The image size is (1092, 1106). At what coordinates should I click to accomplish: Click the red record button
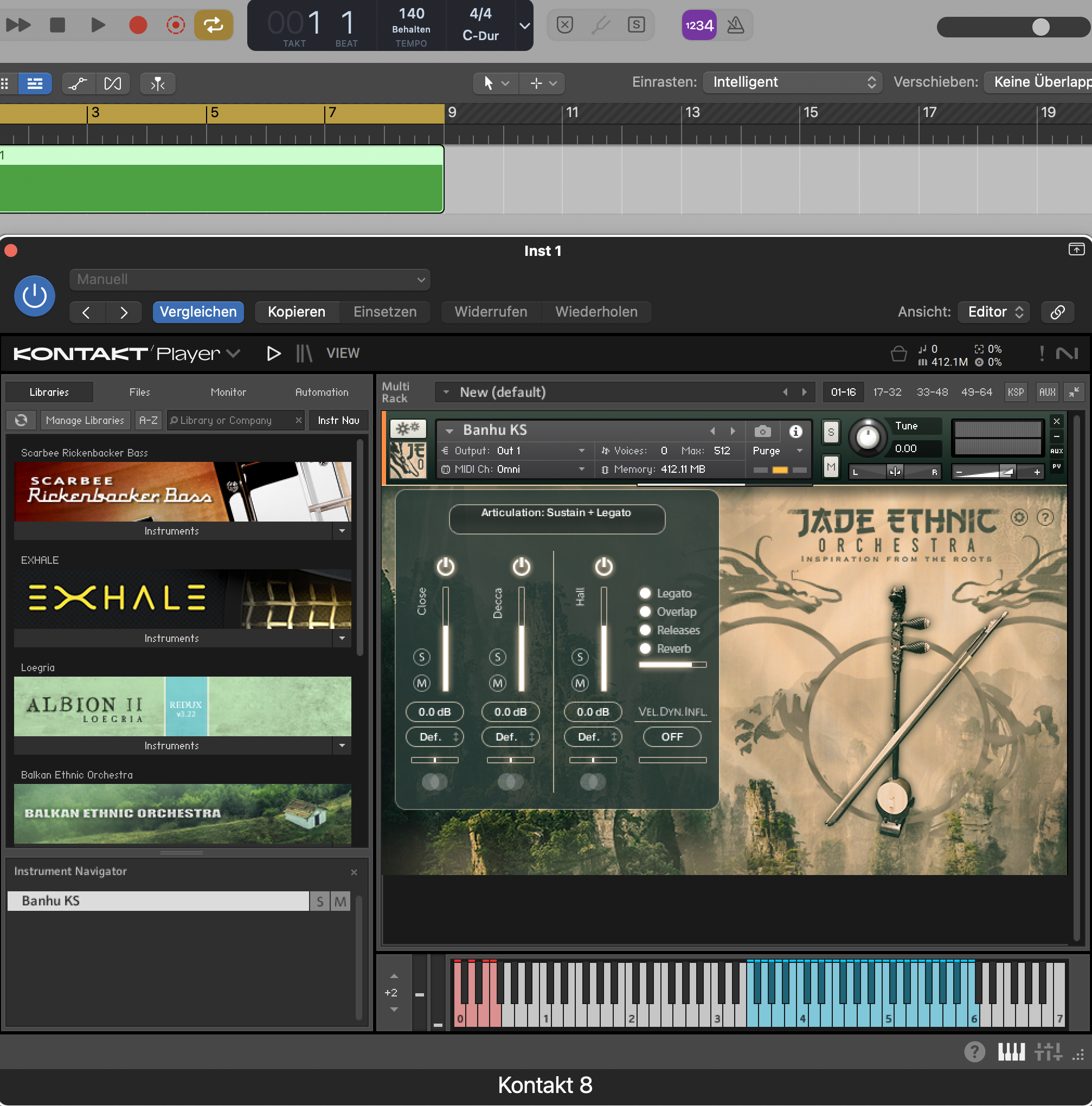point(138,25)
